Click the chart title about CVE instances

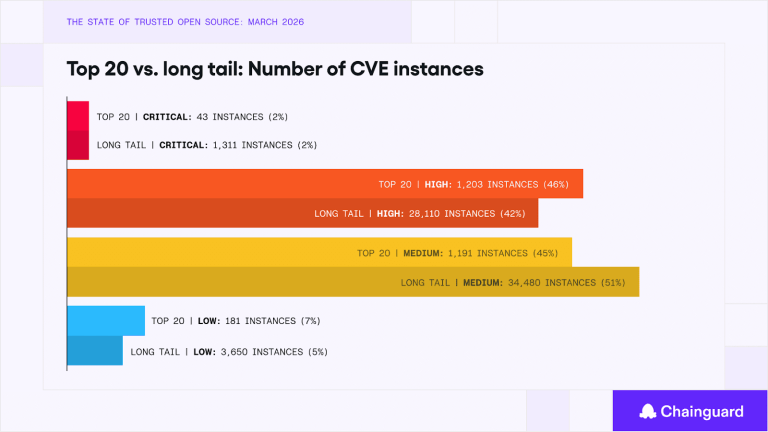[x=275, y=69]
